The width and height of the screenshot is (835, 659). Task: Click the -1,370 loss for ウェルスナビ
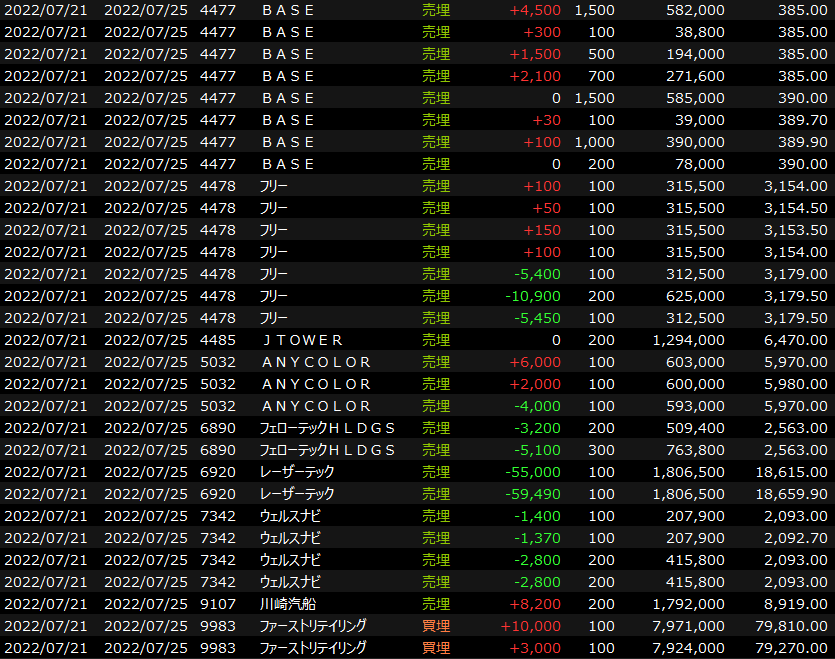(x=539, y=538)
